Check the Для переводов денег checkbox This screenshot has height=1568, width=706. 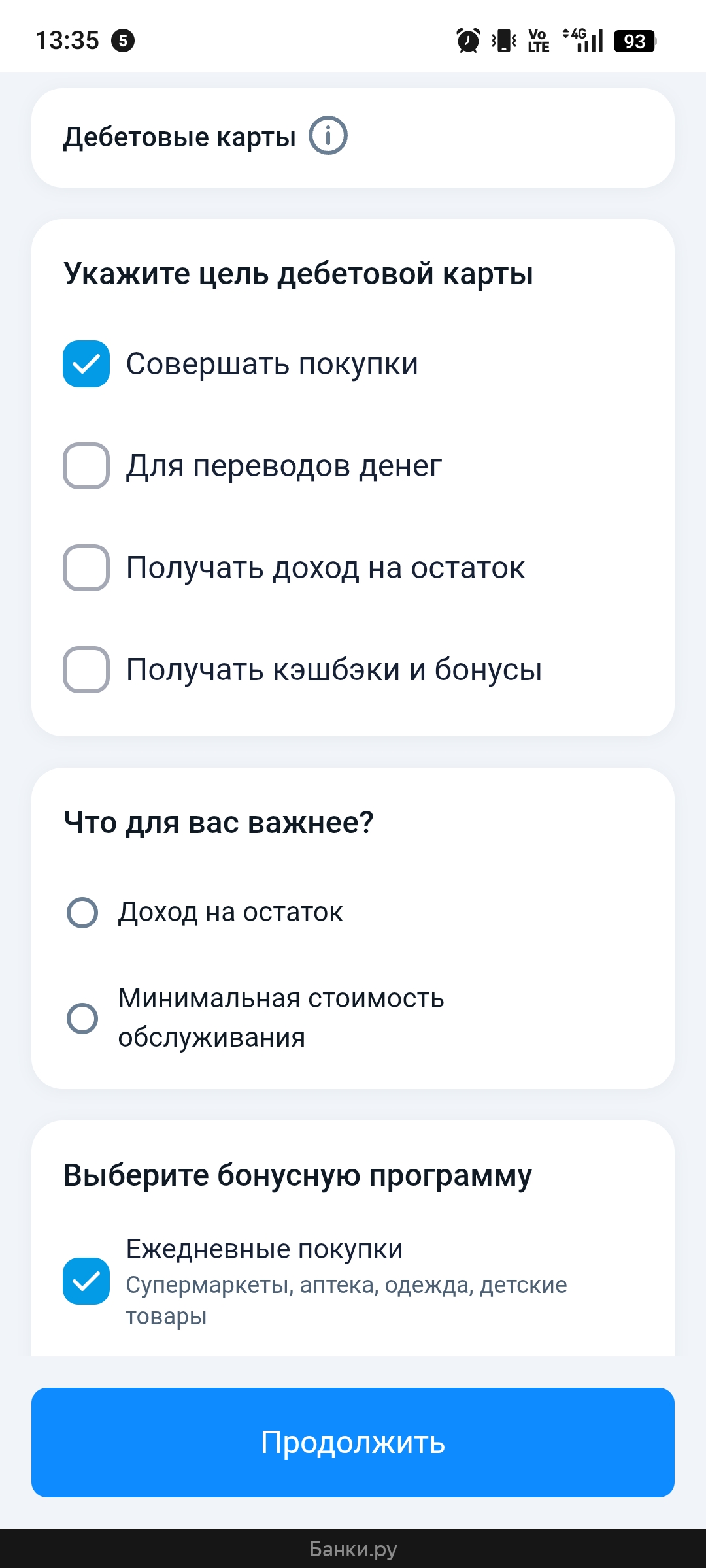click(86, 466)
